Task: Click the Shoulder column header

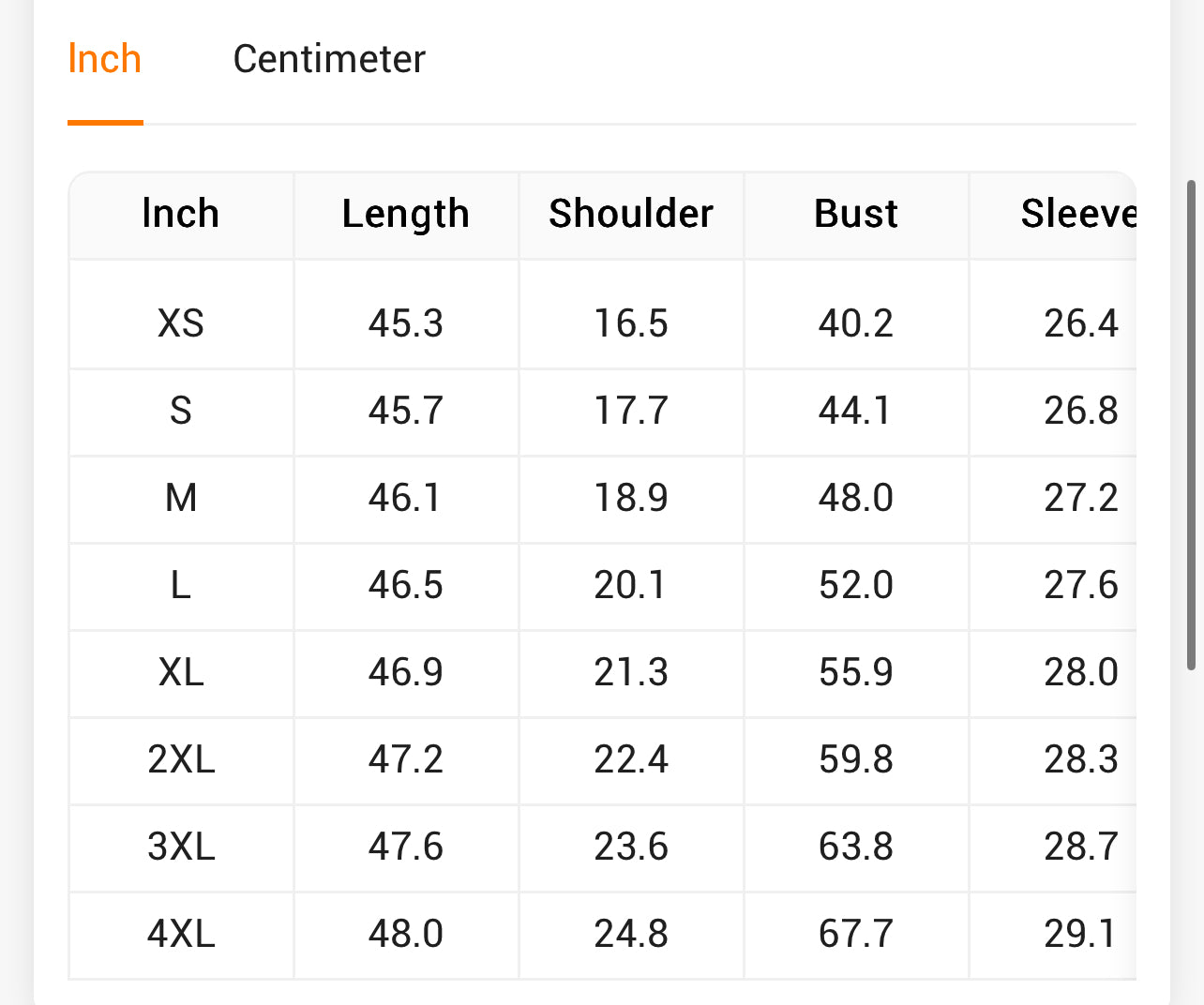Action: (631, 214)
